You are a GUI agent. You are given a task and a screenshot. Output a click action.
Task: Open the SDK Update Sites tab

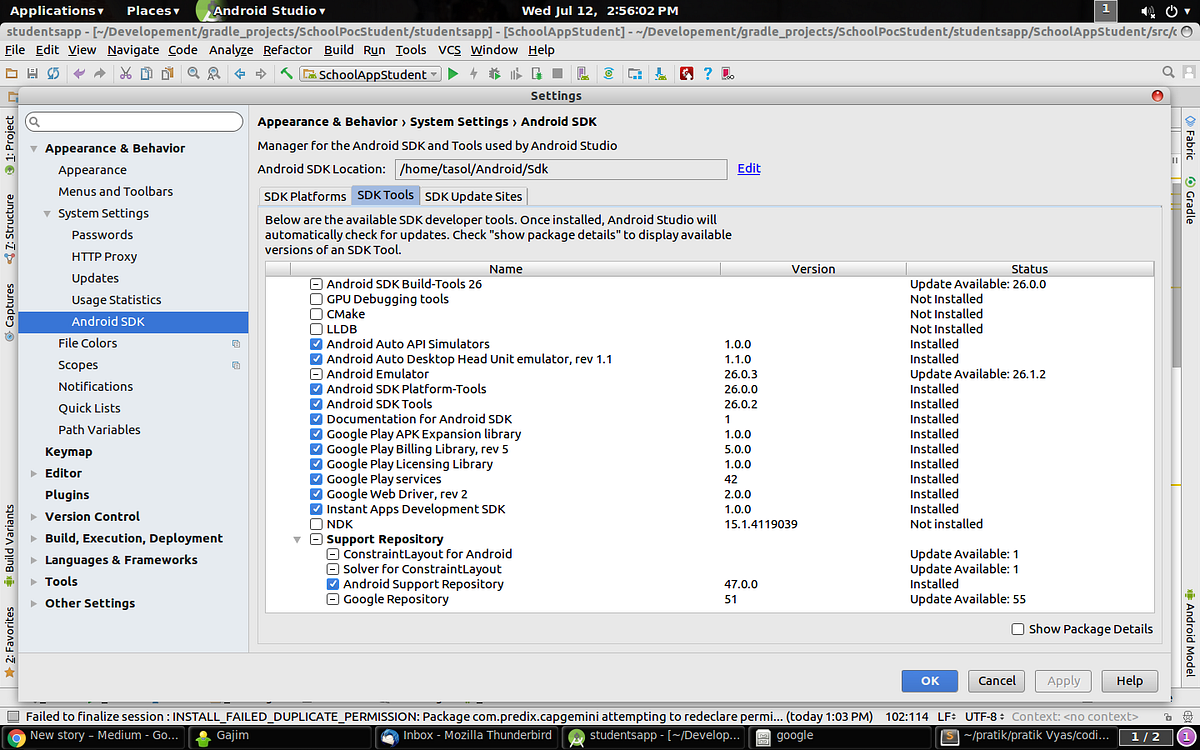[x=473, y=195]
